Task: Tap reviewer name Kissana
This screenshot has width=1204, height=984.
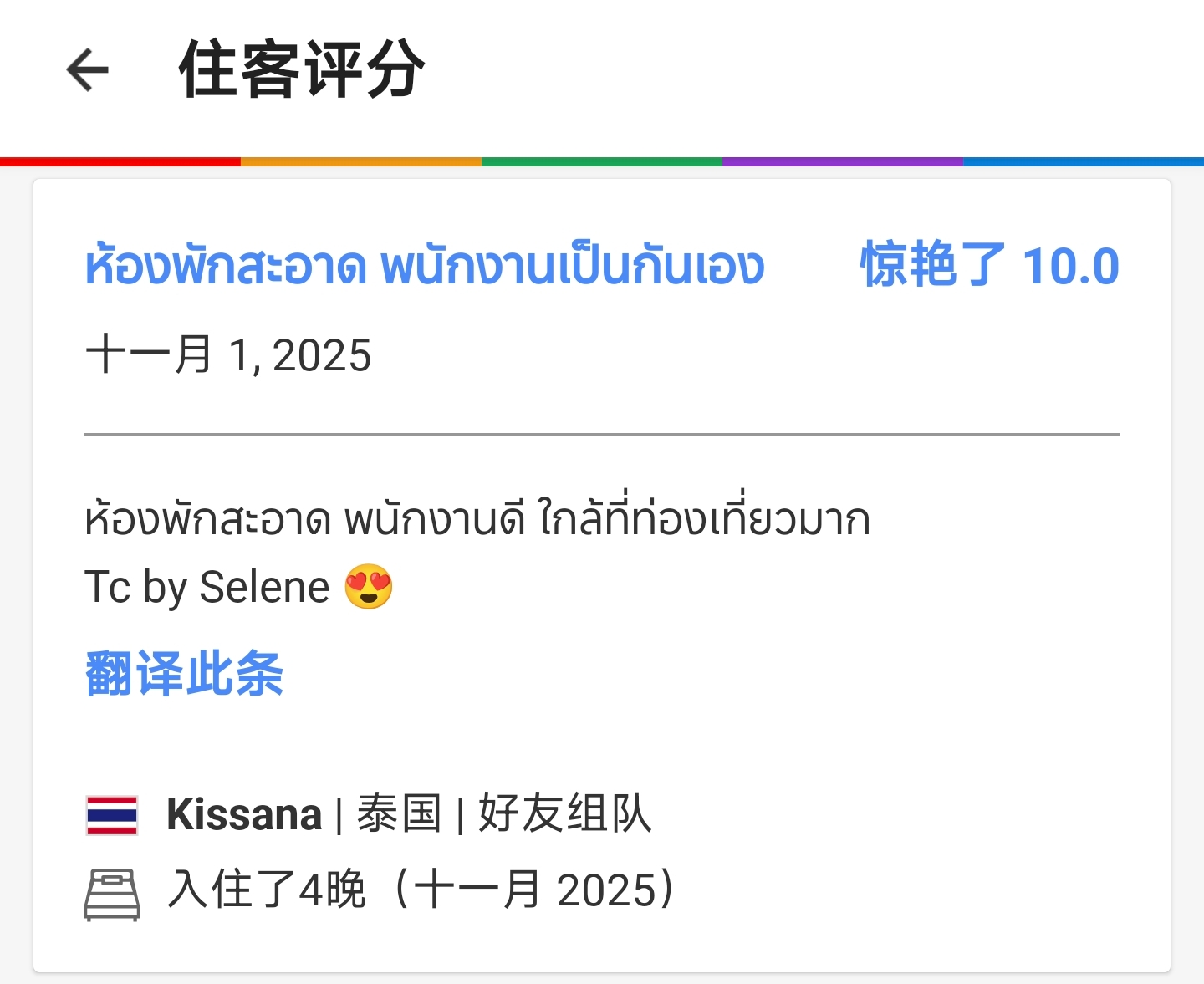Action: point(244,814)
